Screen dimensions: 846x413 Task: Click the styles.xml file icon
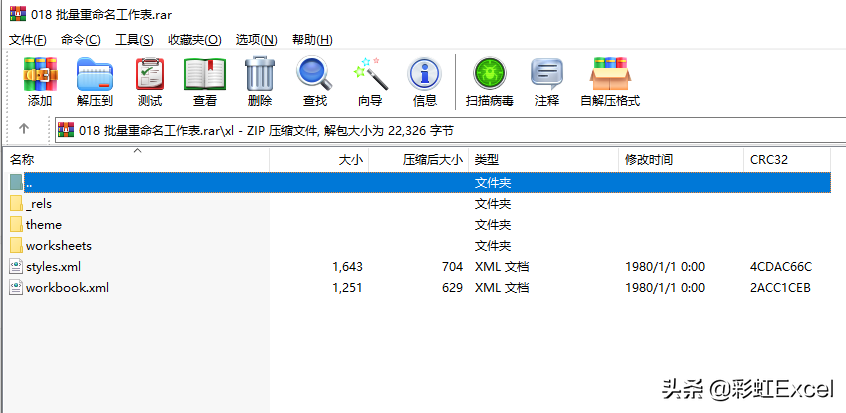pos(16,267)
